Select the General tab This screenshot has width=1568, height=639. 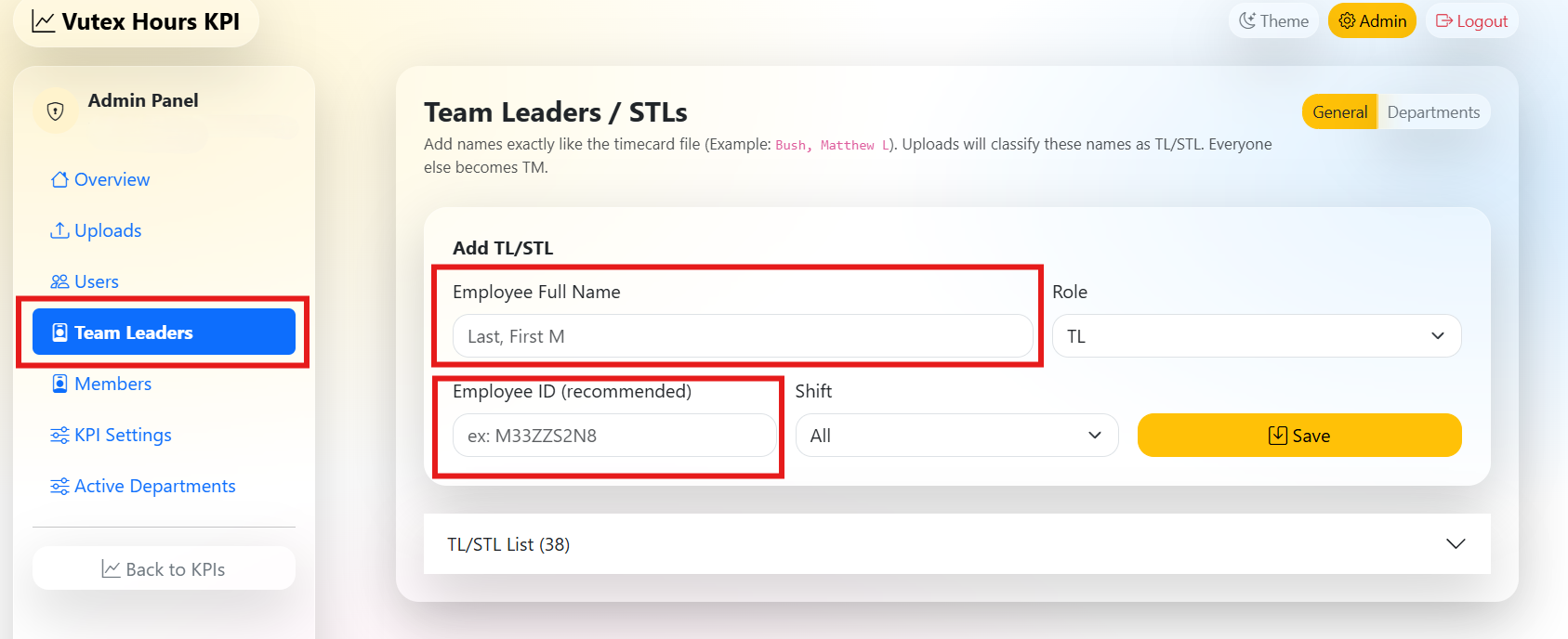1339,112
